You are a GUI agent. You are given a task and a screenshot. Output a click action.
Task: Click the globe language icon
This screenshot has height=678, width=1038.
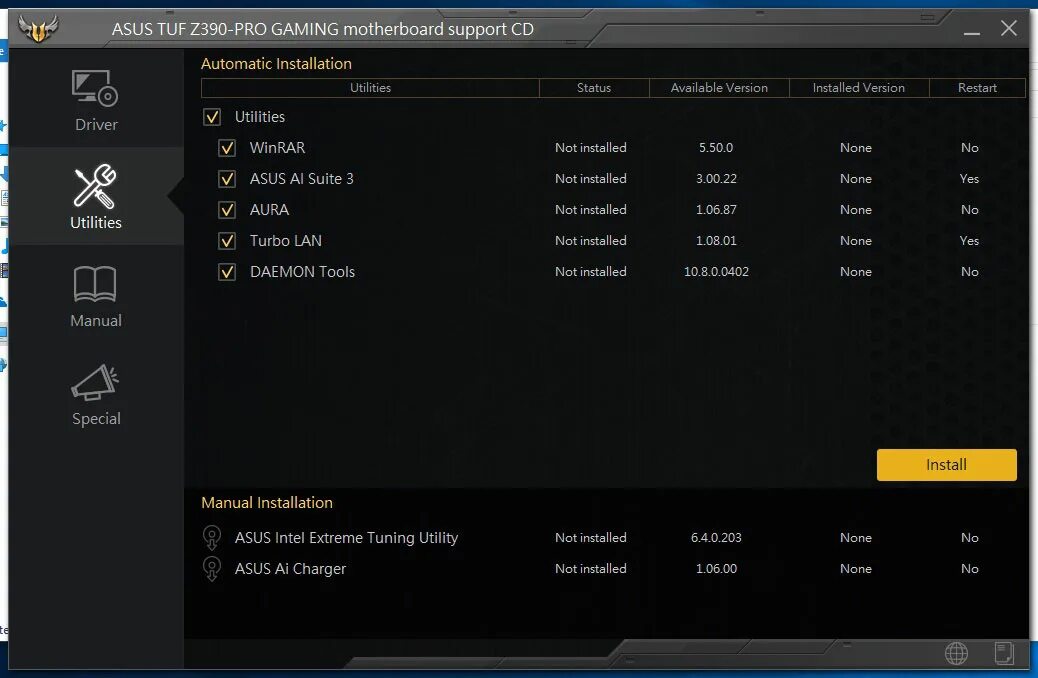956,654
